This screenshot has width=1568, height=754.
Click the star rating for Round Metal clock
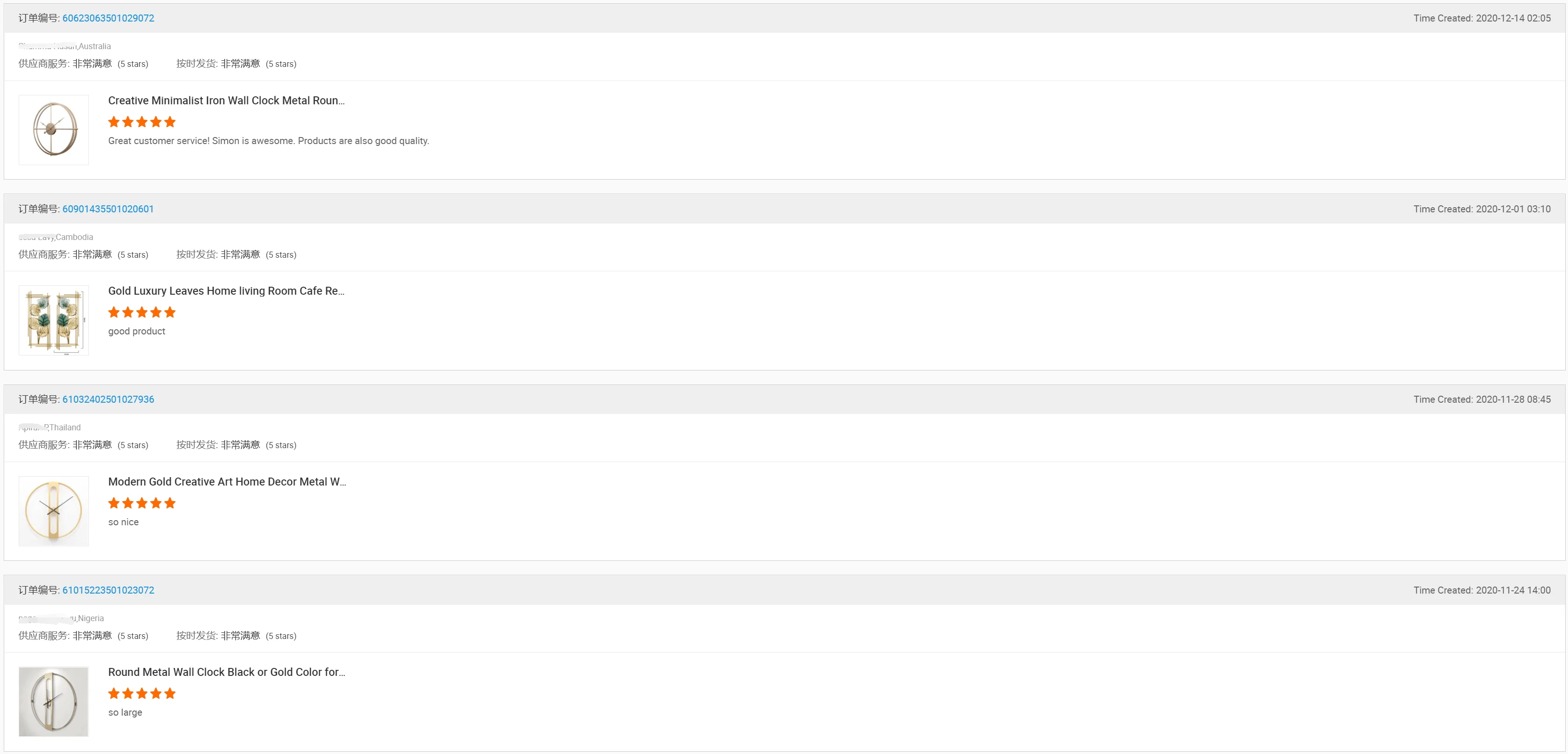[142, 694]
